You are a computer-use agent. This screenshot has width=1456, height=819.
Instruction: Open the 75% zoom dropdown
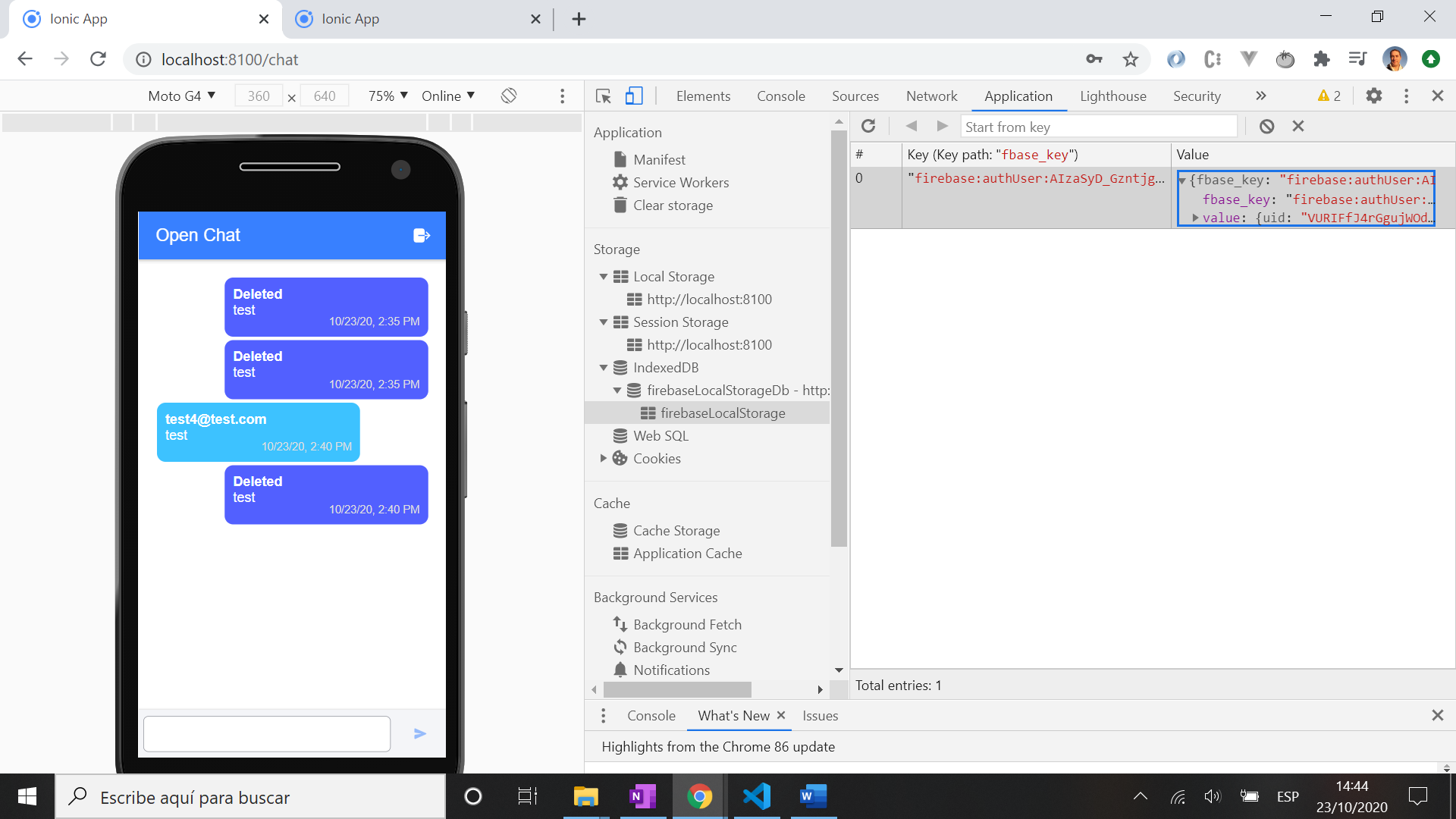[x=388, y=96]
